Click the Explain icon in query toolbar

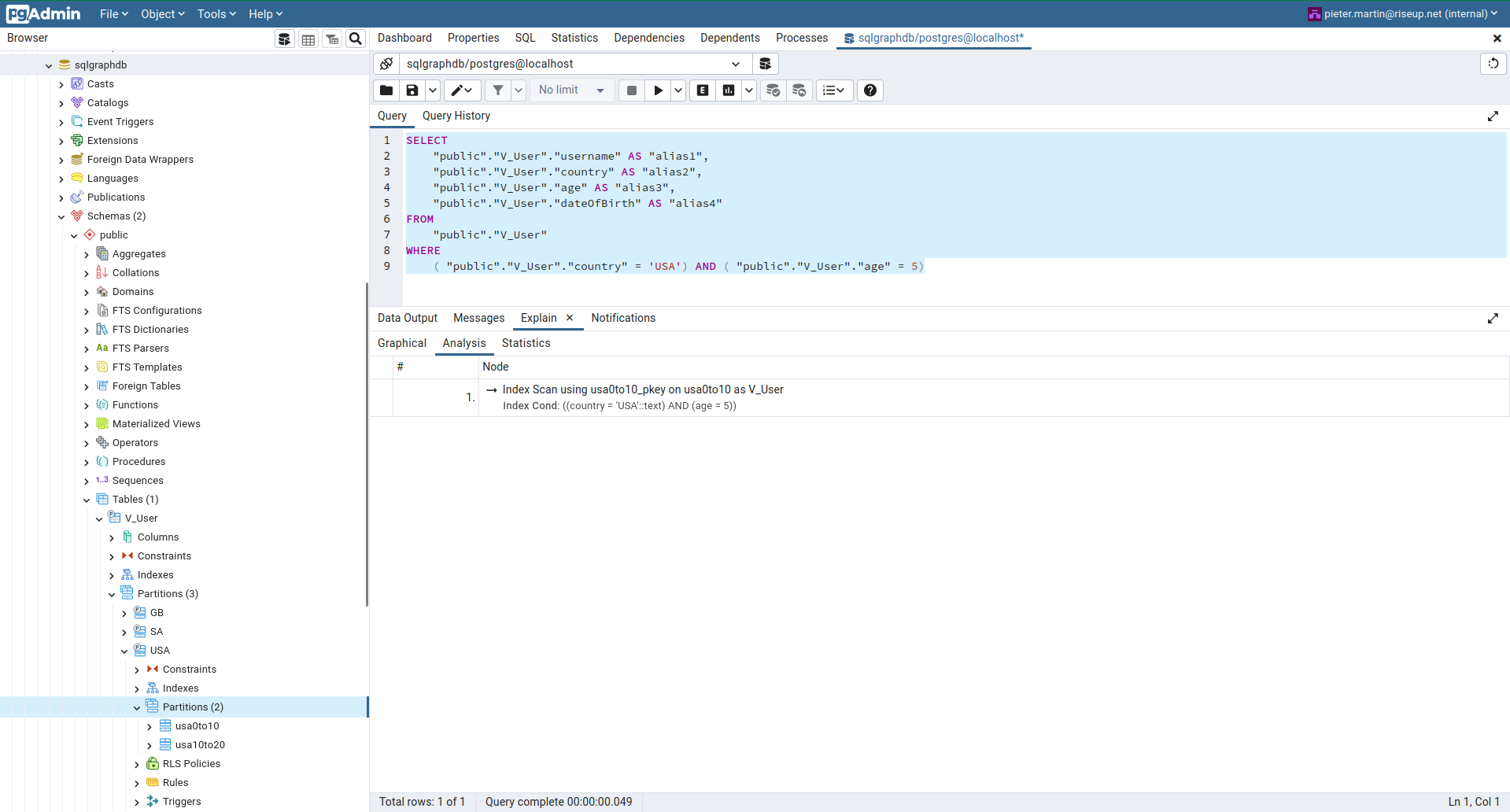click(702, 90)
